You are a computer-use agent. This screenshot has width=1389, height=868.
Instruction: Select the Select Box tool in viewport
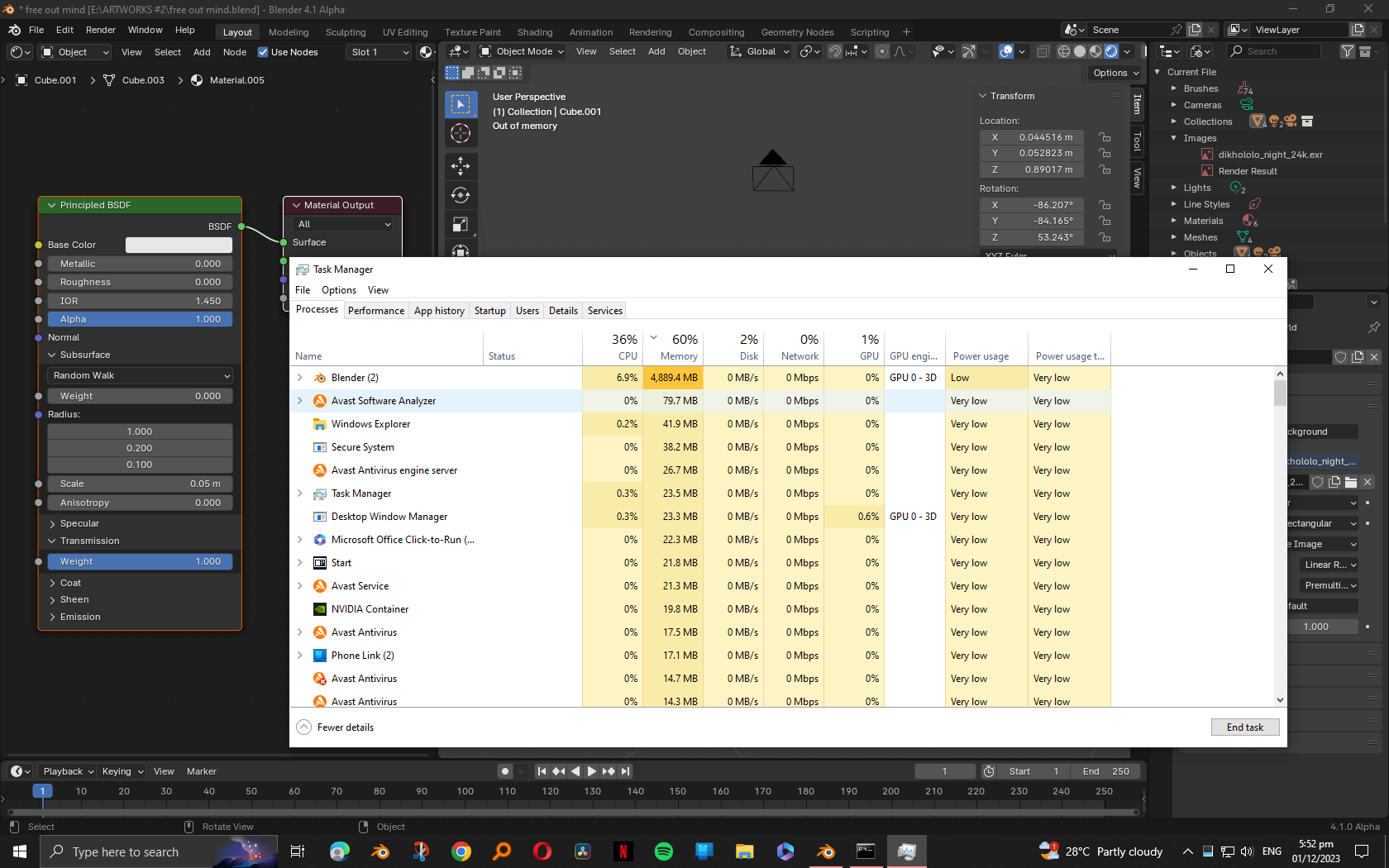[461, 104]
